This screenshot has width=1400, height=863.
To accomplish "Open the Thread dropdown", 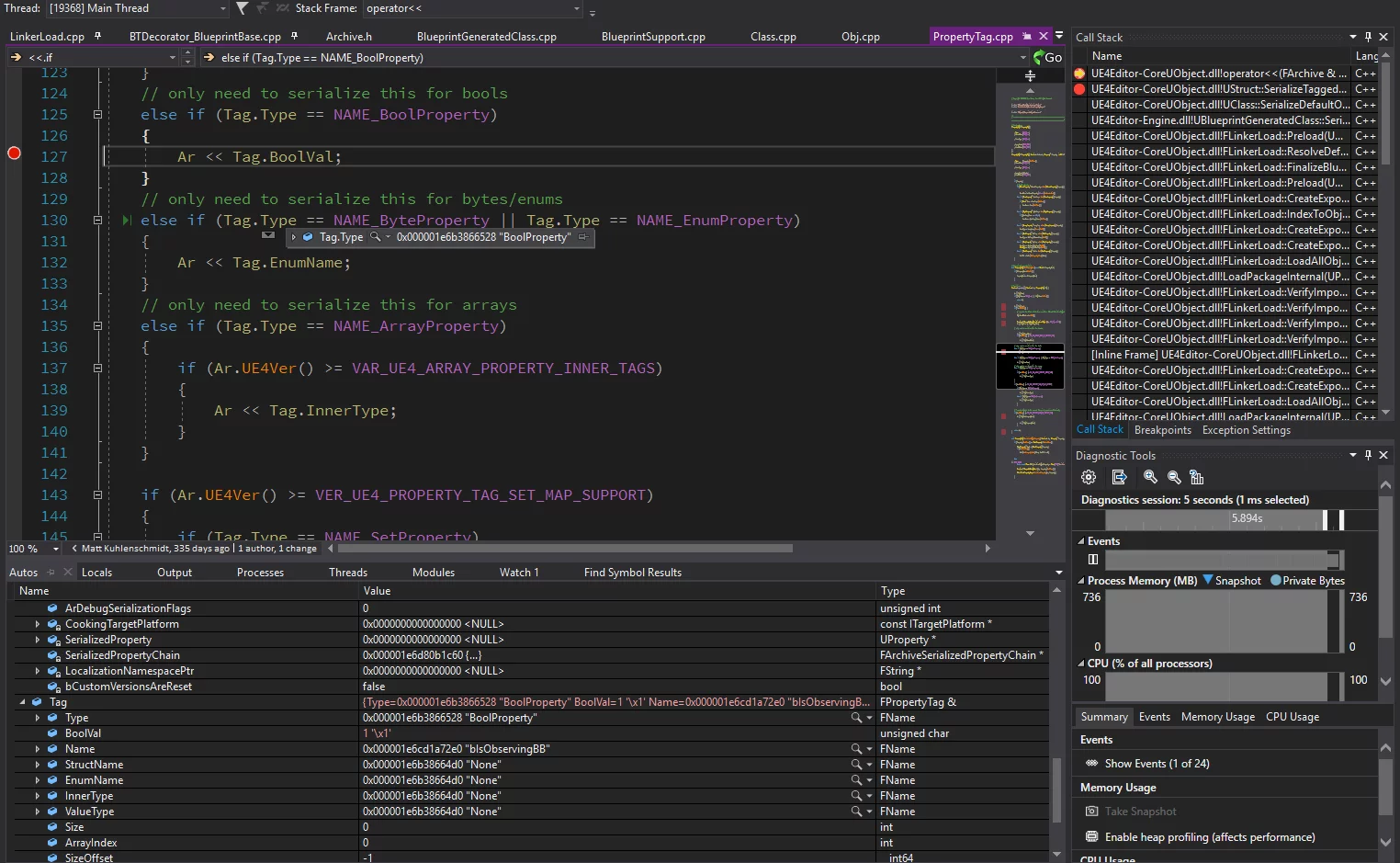I will [x=222, y=8].
